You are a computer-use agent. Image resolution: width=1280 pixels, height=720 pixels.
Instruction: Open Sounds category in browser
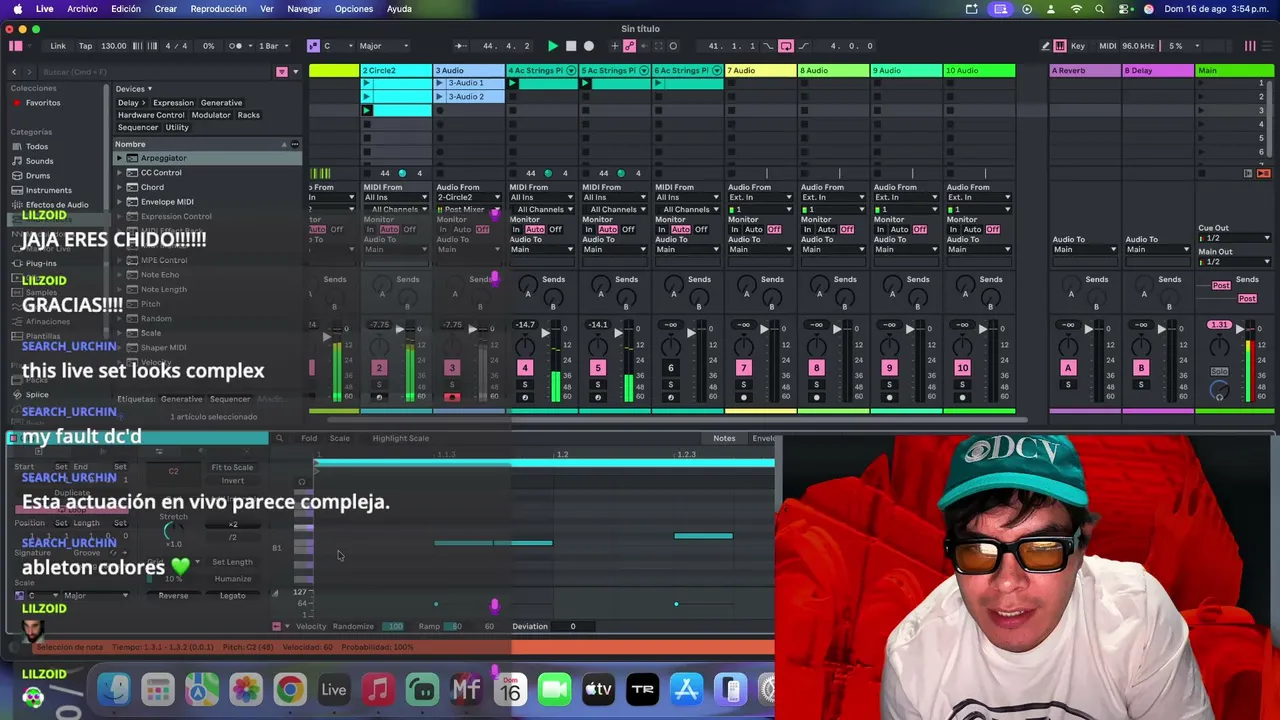tap(40, 161)
